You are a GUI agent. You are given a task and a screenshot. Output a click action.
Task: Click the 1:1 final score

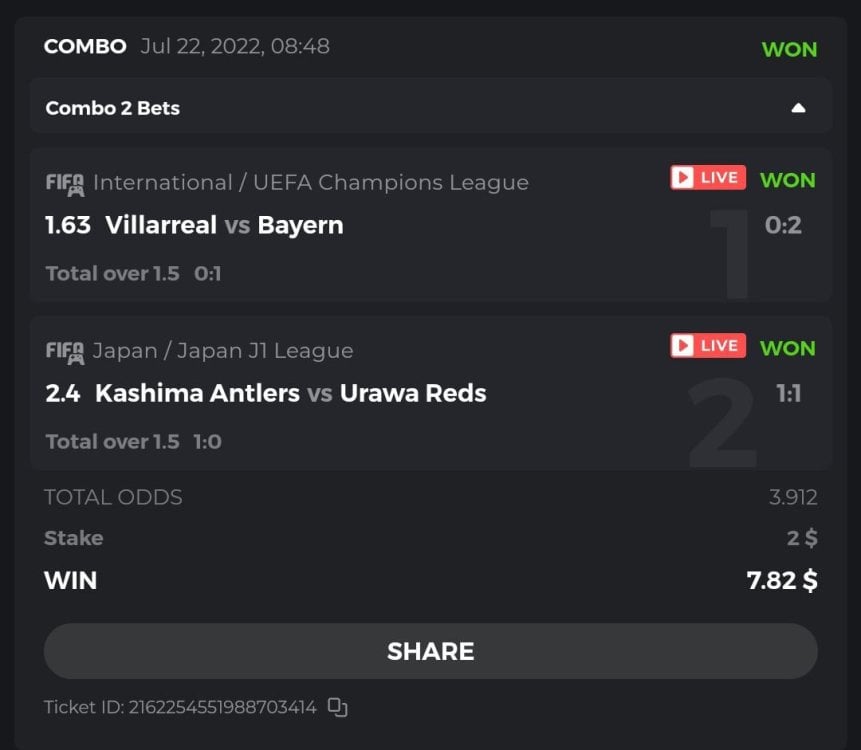[x=789, y=393]
